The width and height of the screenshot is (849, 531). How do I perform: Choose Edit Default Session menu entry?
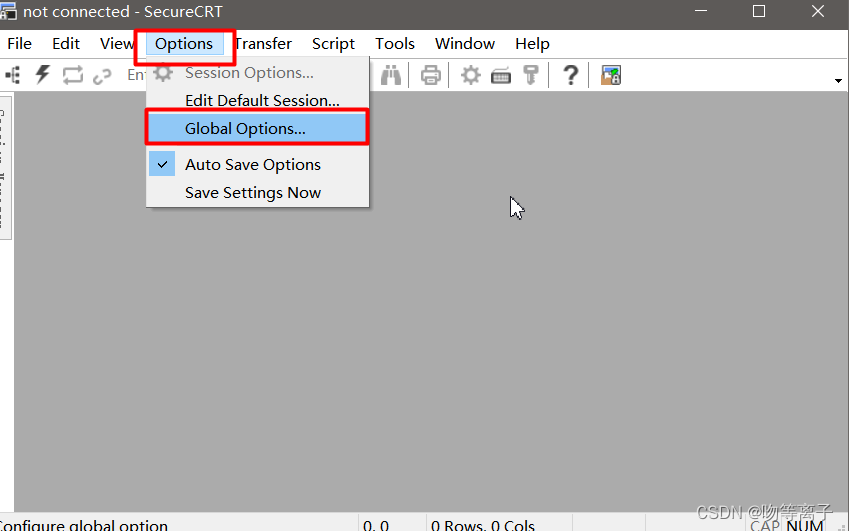coord(258,101)
